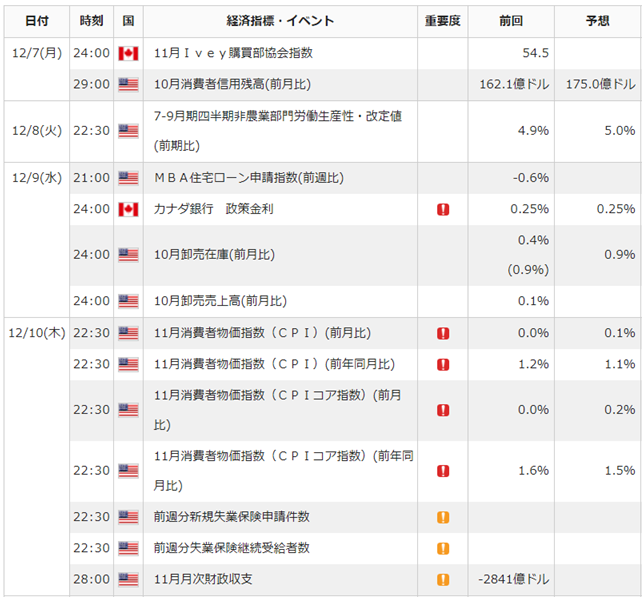Click orange importance icon for 11月月次財政収支
644x599 pixels.
[x=443, y=580]
